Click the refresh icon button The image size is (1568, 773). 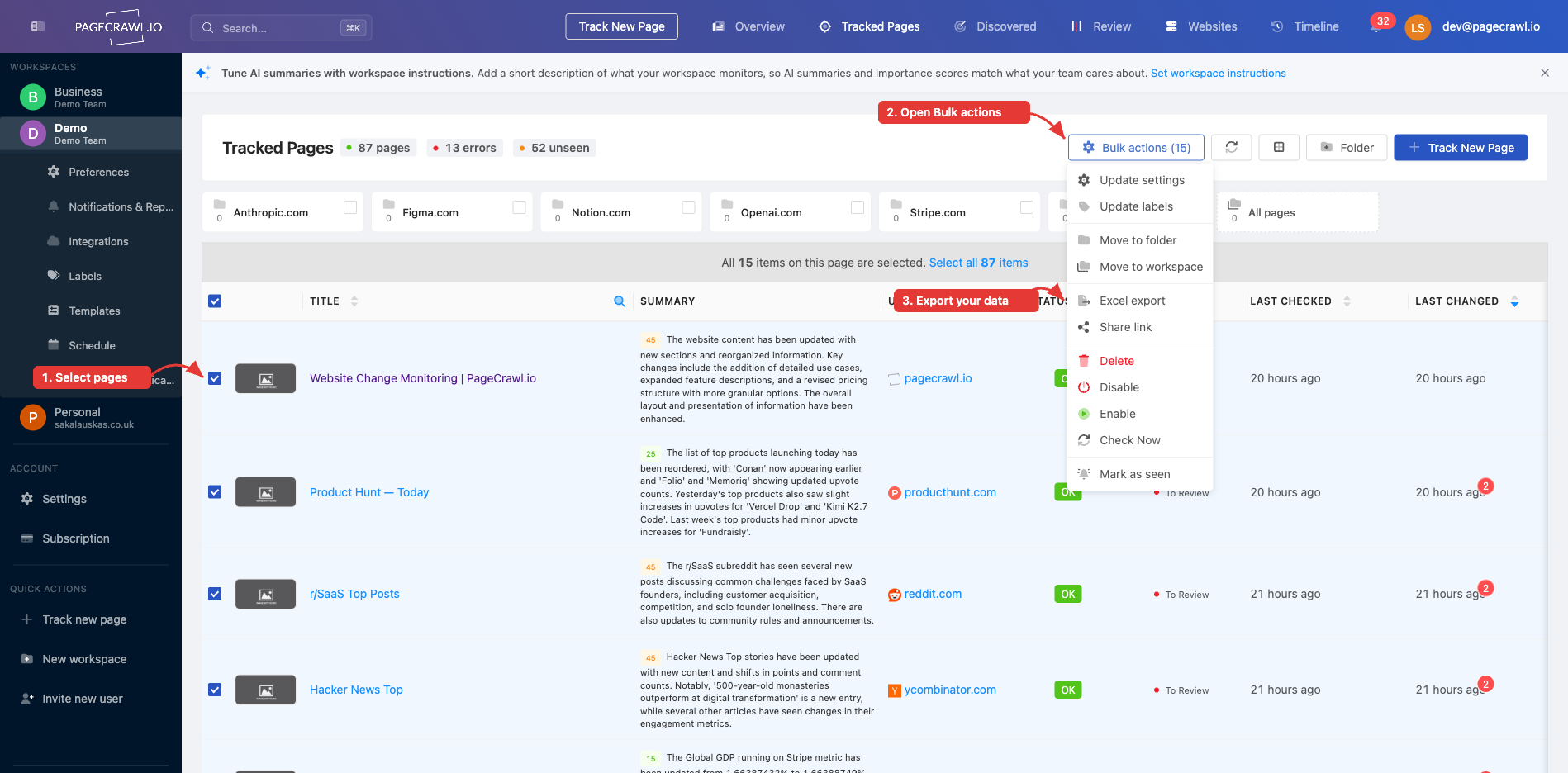(x=1232, y=147)
